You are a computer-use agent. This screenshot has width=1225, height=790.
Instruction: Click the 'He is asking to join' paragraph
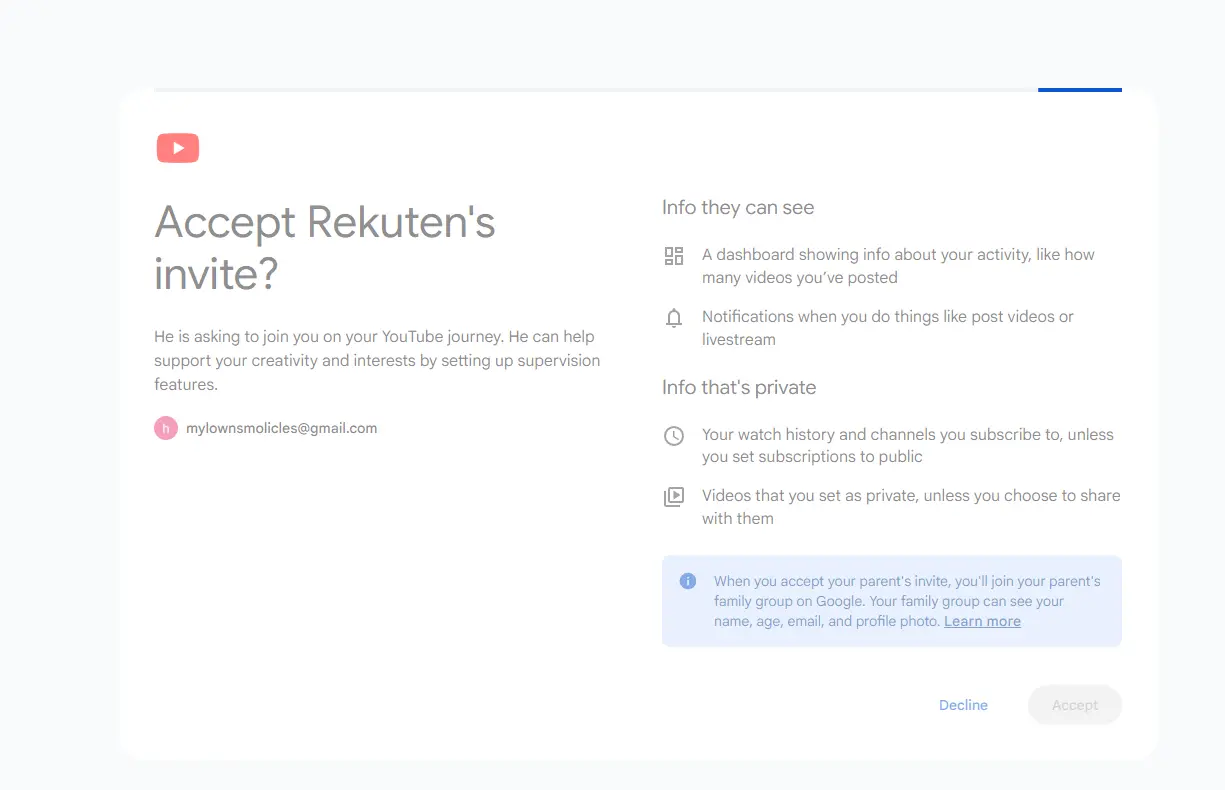(377, 360)
